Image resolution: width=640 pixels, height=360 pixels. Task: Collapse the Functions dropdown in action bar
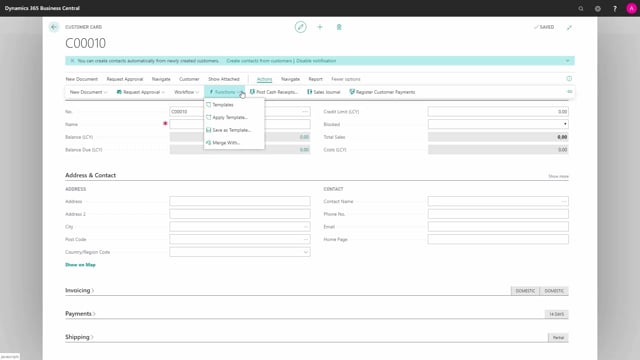pos(224,92)
